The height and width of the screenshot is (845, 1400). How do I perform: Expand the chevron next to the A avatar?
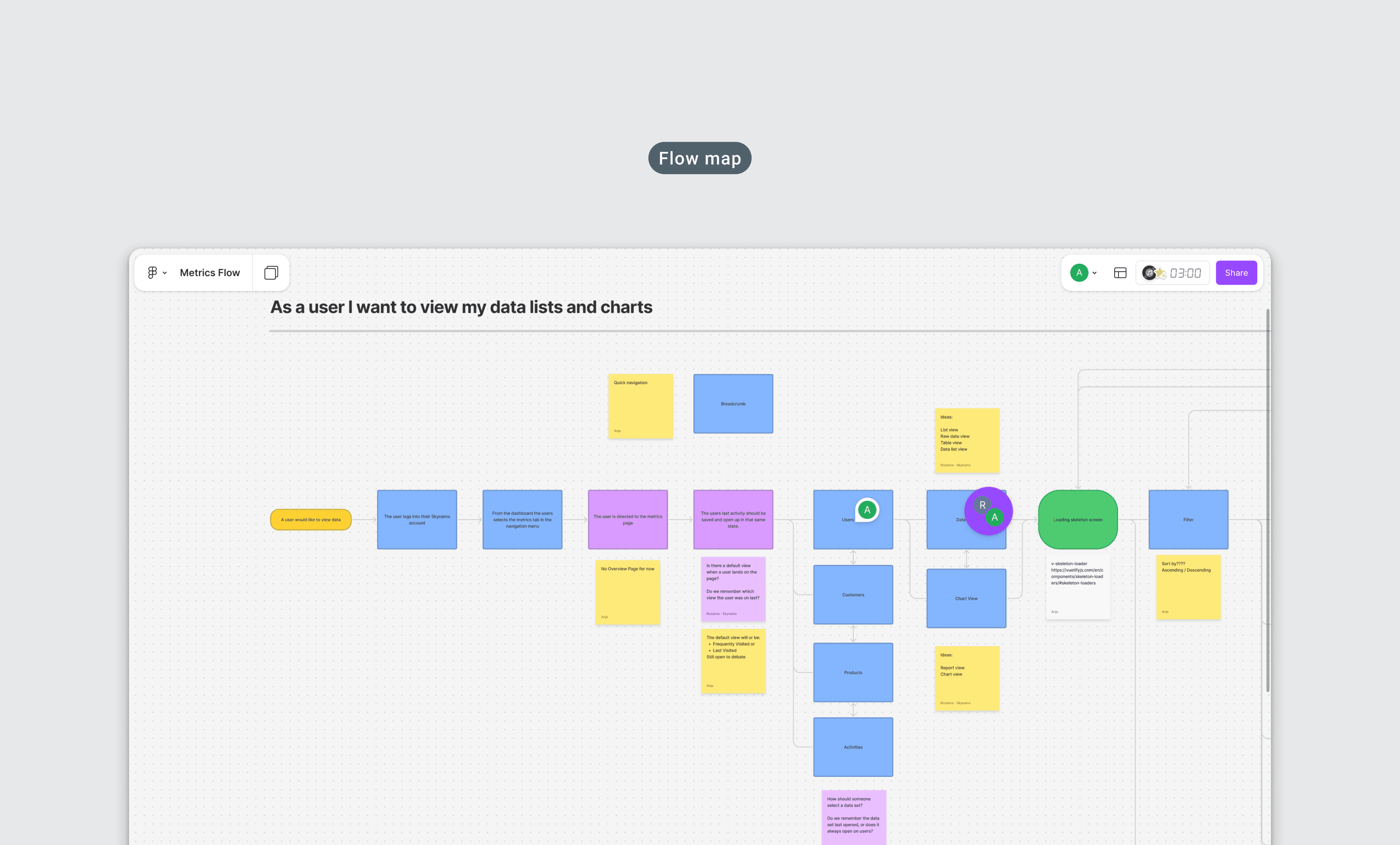[x=1094, y=273]
